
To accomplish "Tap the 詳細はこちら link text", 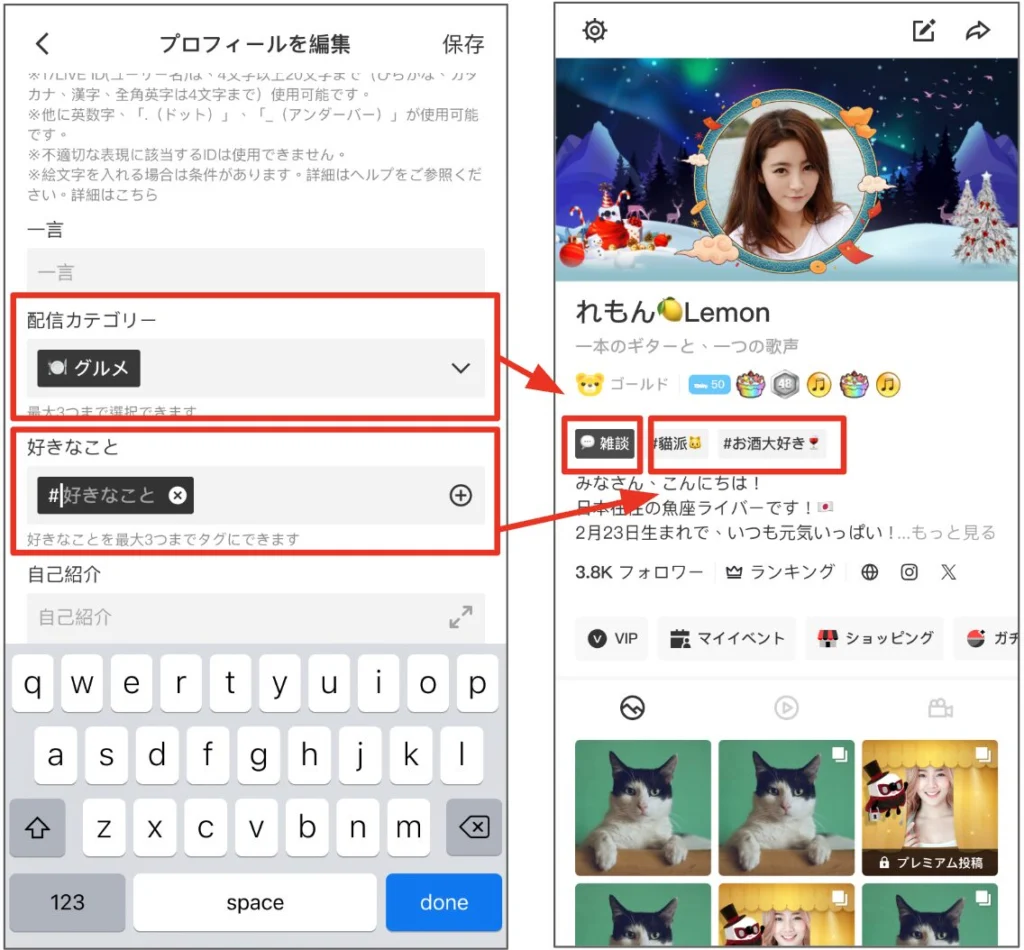I will point(114,195).
